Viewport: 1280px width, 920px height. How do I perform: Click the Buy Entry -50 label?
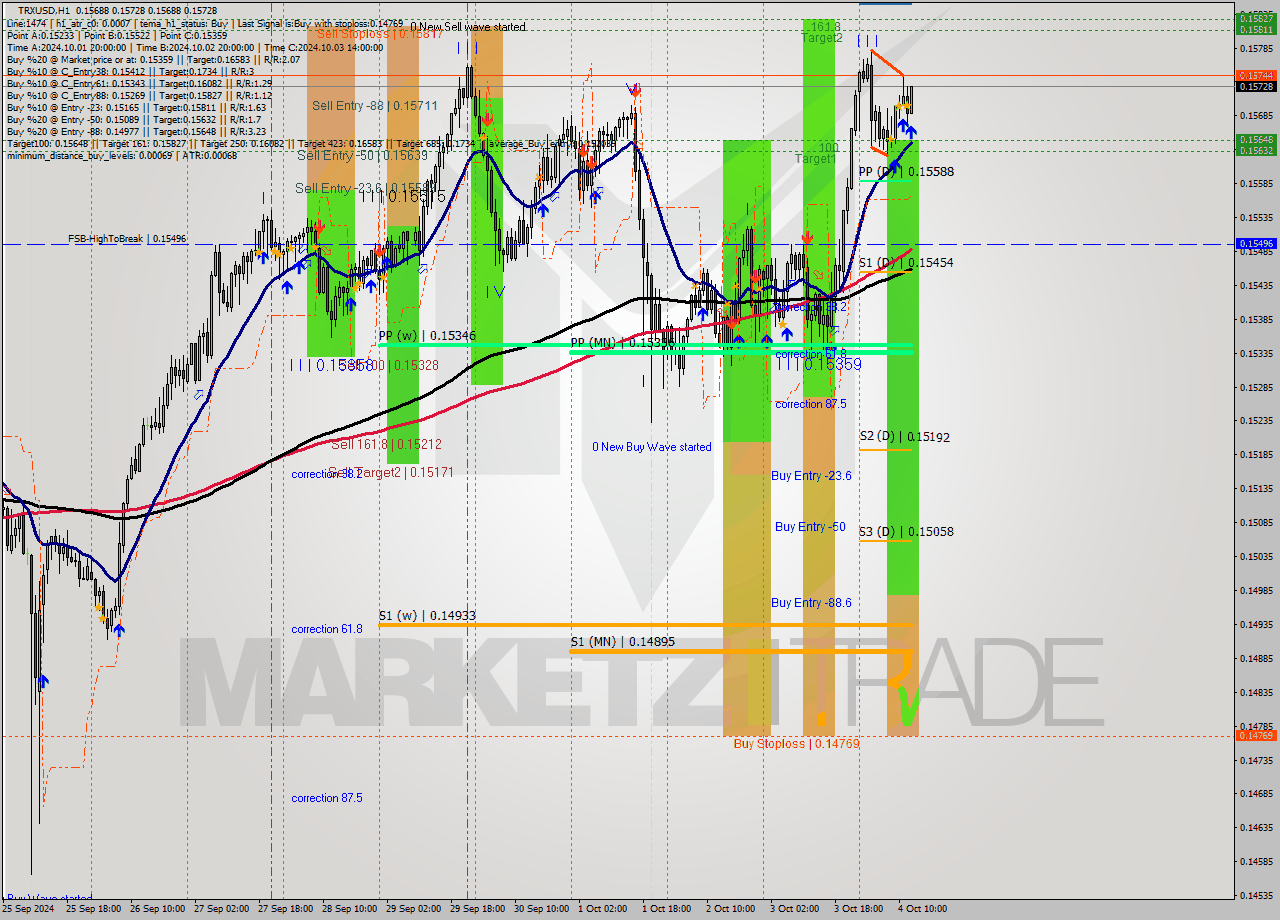[x=810, y=527]
